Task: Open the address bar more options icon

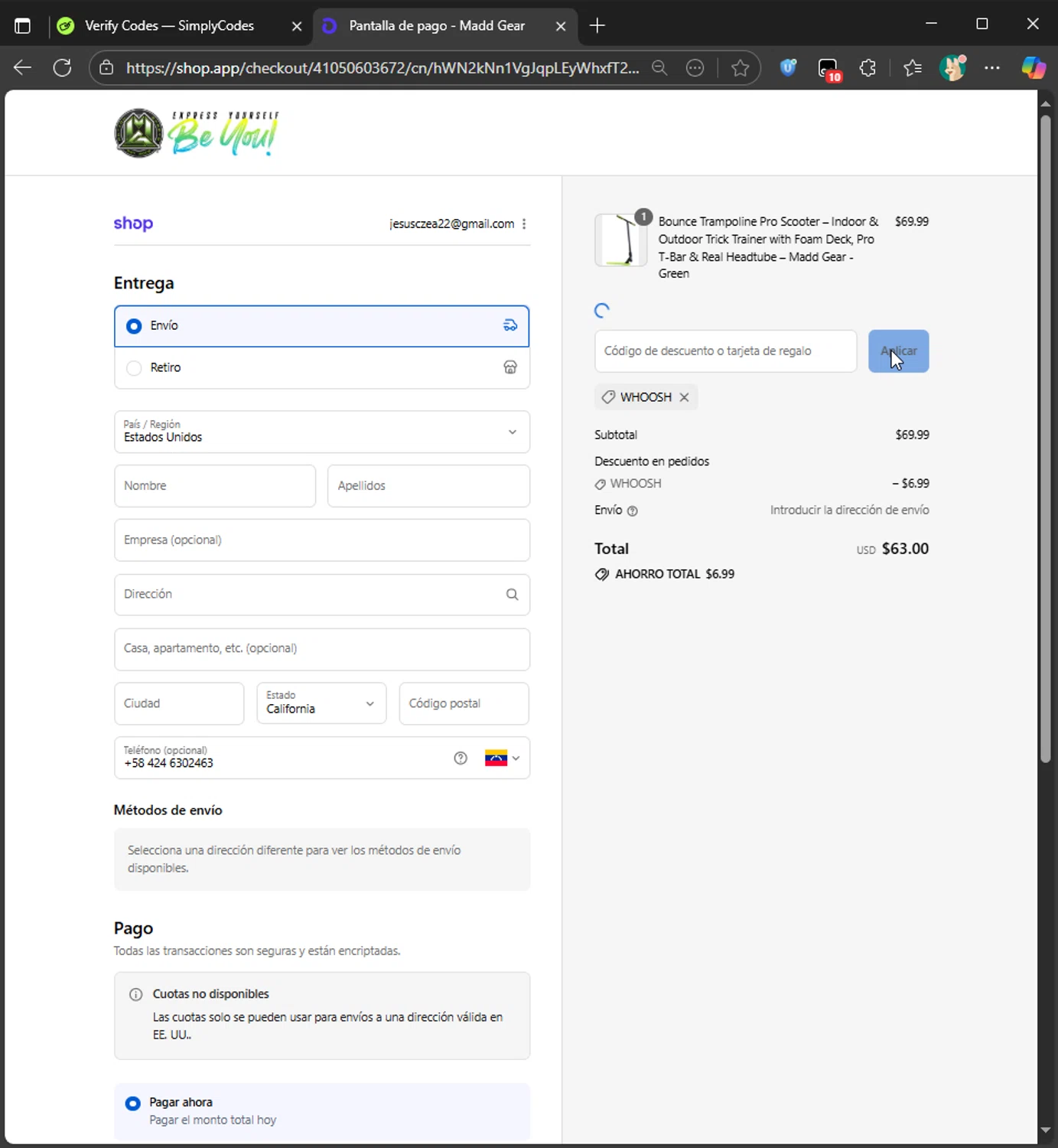Action: (x=695, y=68)
